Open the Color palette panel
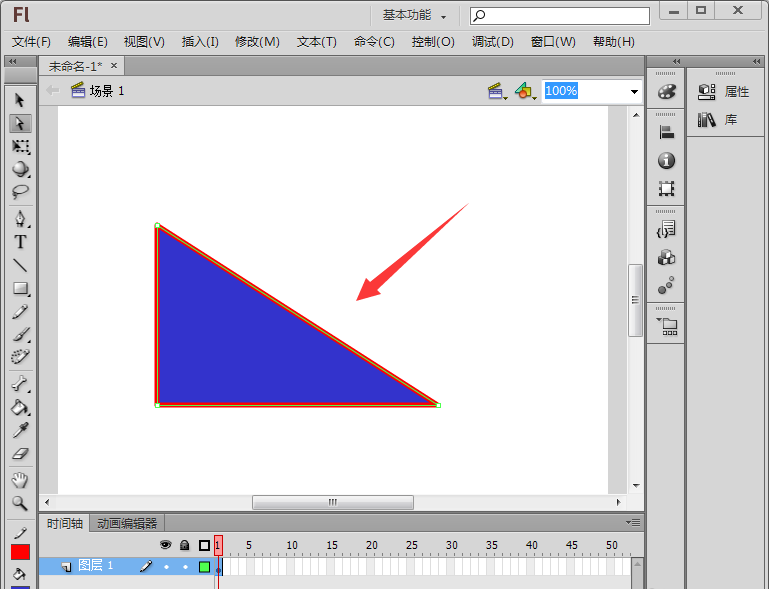 666,92
